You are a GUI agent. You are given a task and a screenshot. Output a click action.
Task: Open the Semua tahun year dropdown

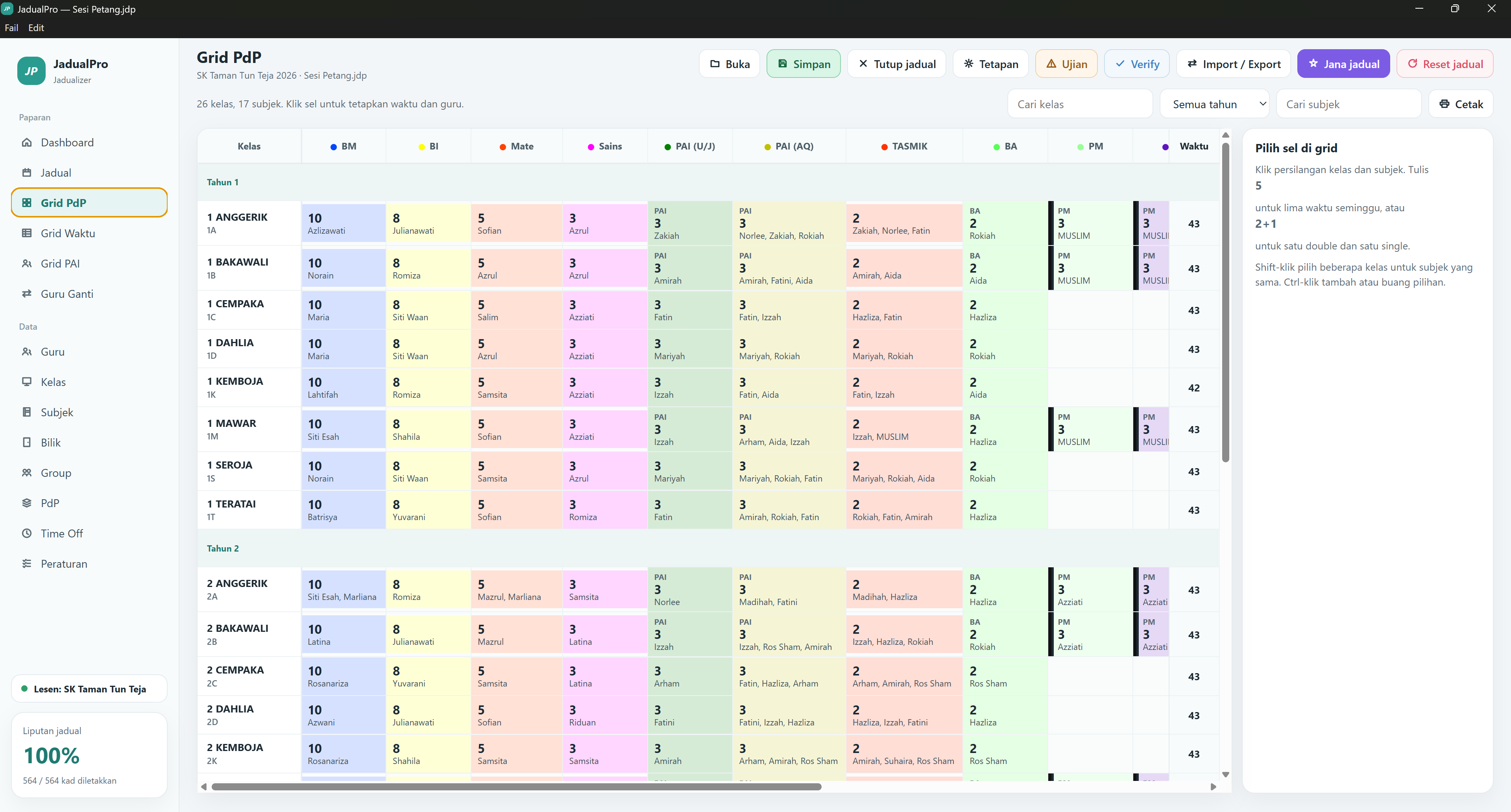point(1214,104)
